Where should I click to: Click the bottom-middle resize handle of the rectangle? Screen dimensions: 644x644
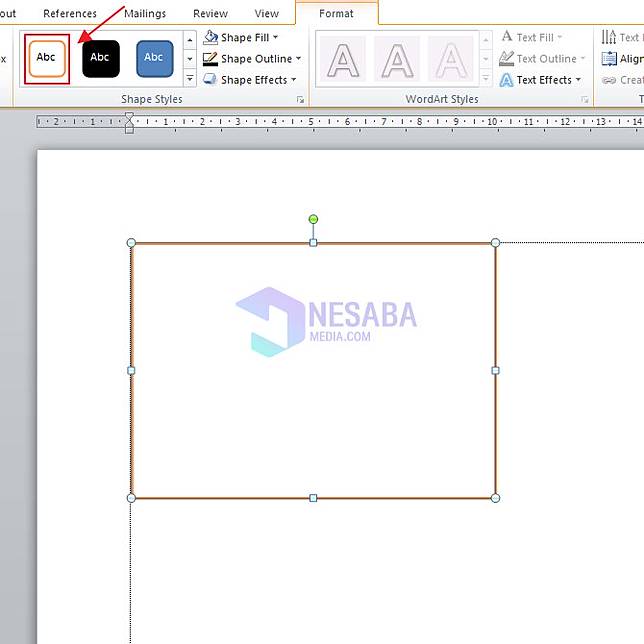(313, 498)
